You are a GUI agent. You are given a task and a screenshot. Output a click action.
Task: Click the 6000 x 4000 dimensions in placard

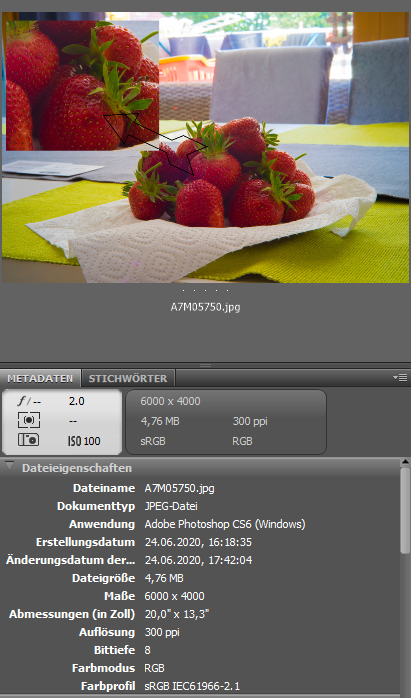(x=171, y=401)
